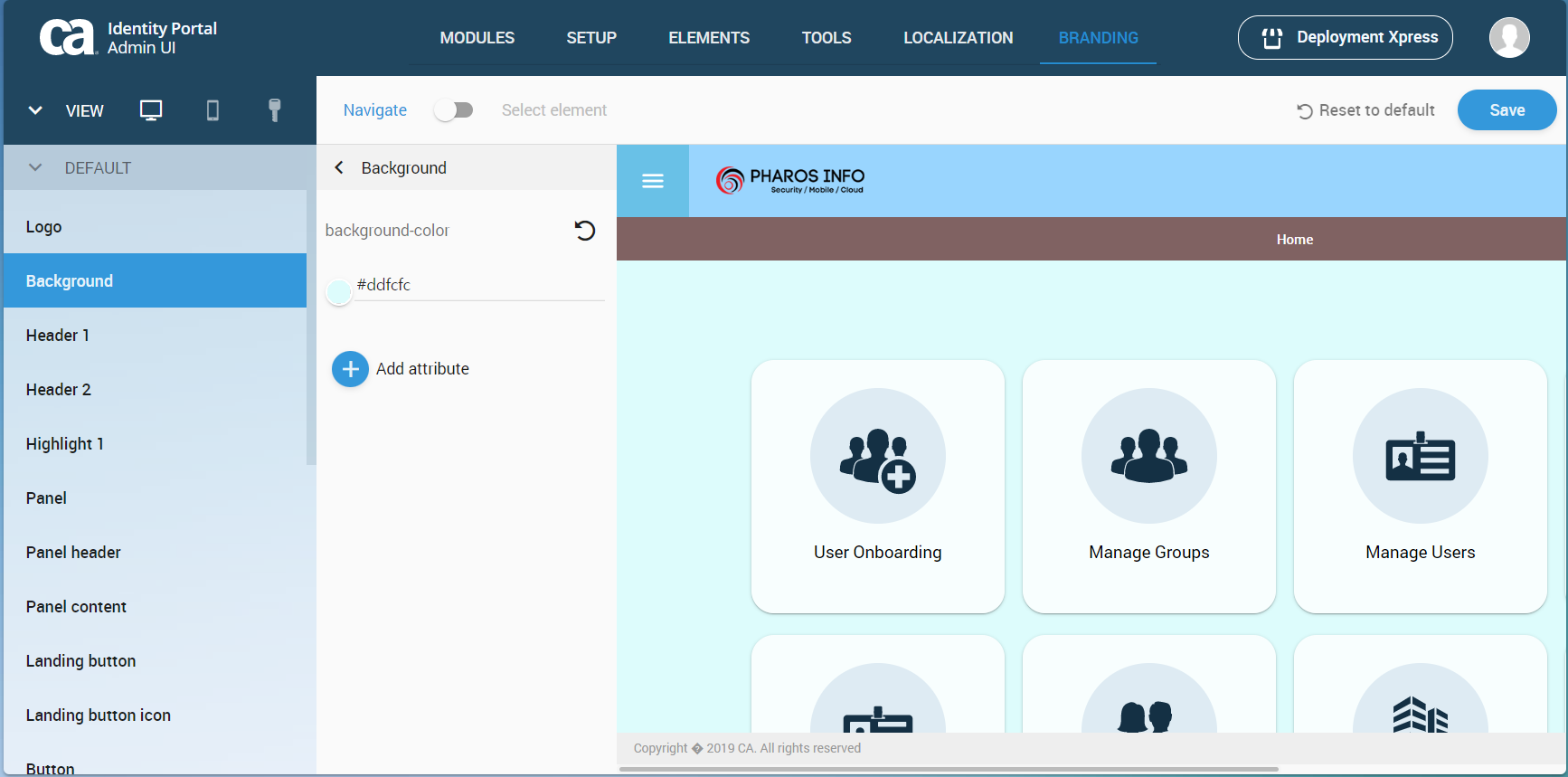Image resolution: width=1568 pixels, height=777 pixels.
Task: Click the Identity Portal Admin UI title
Action: [162, 38]
